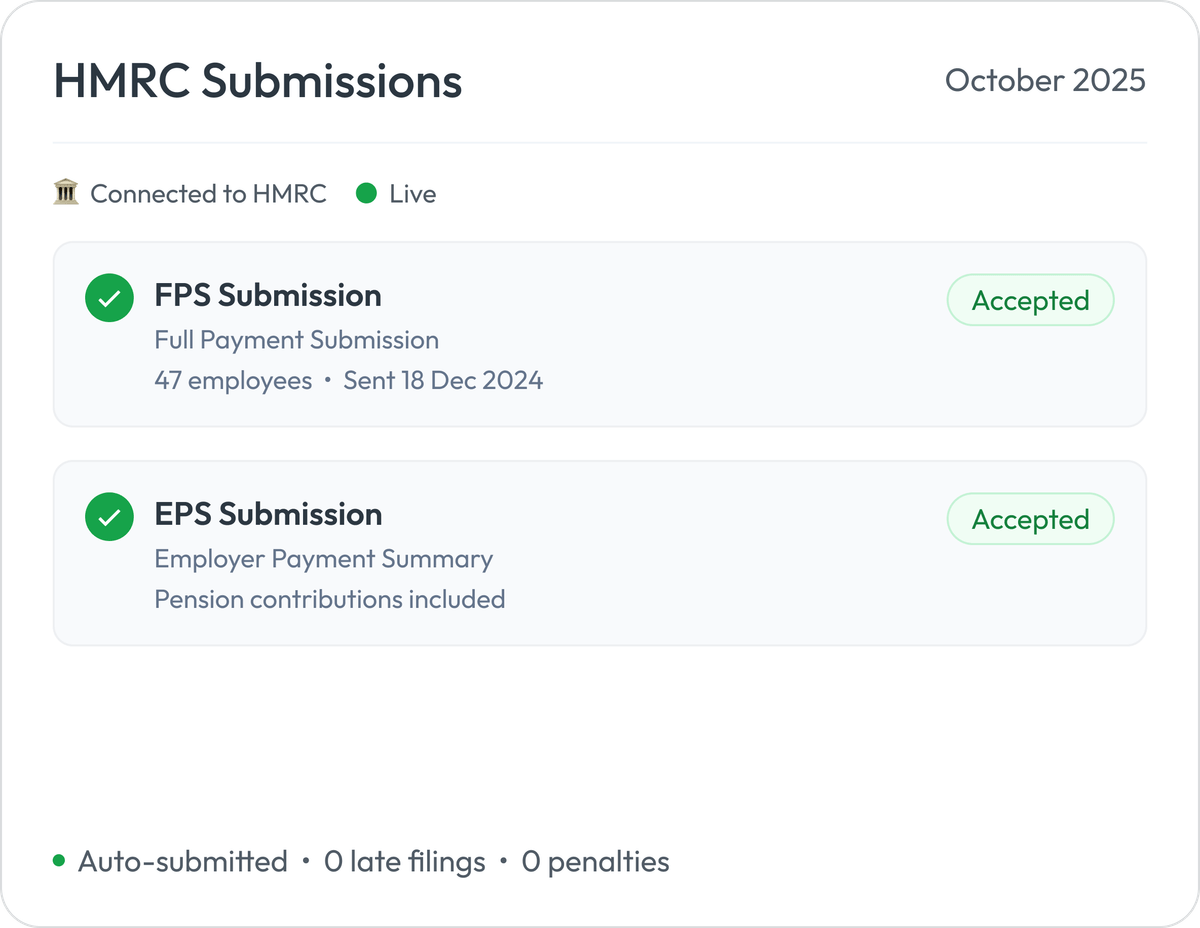Screen dimensions: 1200x928
Task: Select the HMRC Submissions heading
Action: [x=258, y=81]
